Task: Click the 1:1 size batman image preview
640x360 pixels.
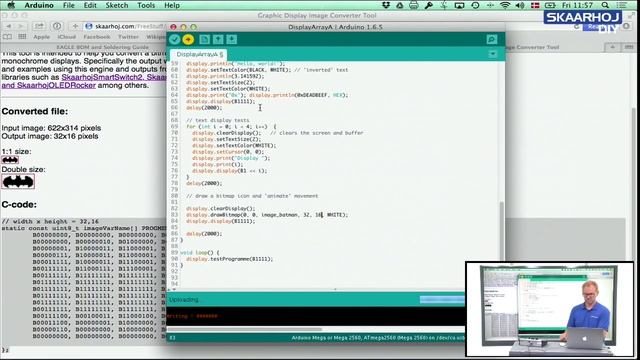Action: 10,160
